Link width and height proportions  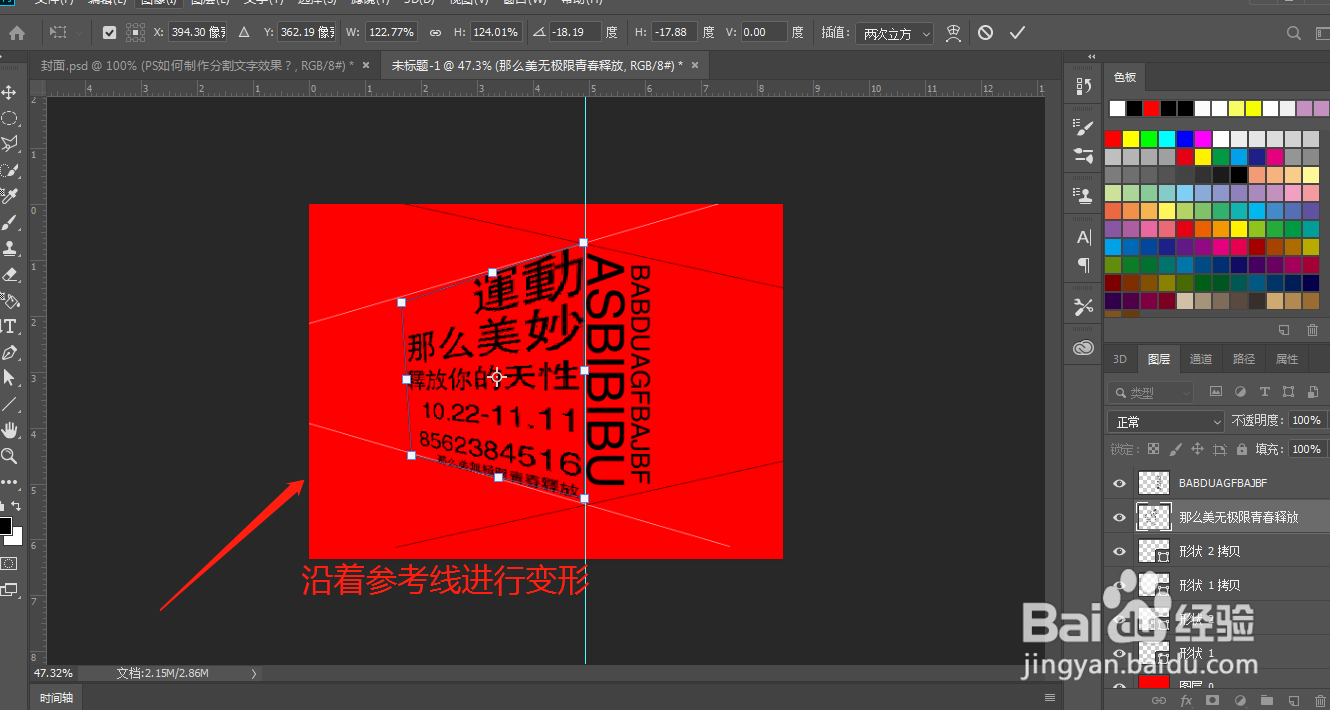click(x=435, y=33)
